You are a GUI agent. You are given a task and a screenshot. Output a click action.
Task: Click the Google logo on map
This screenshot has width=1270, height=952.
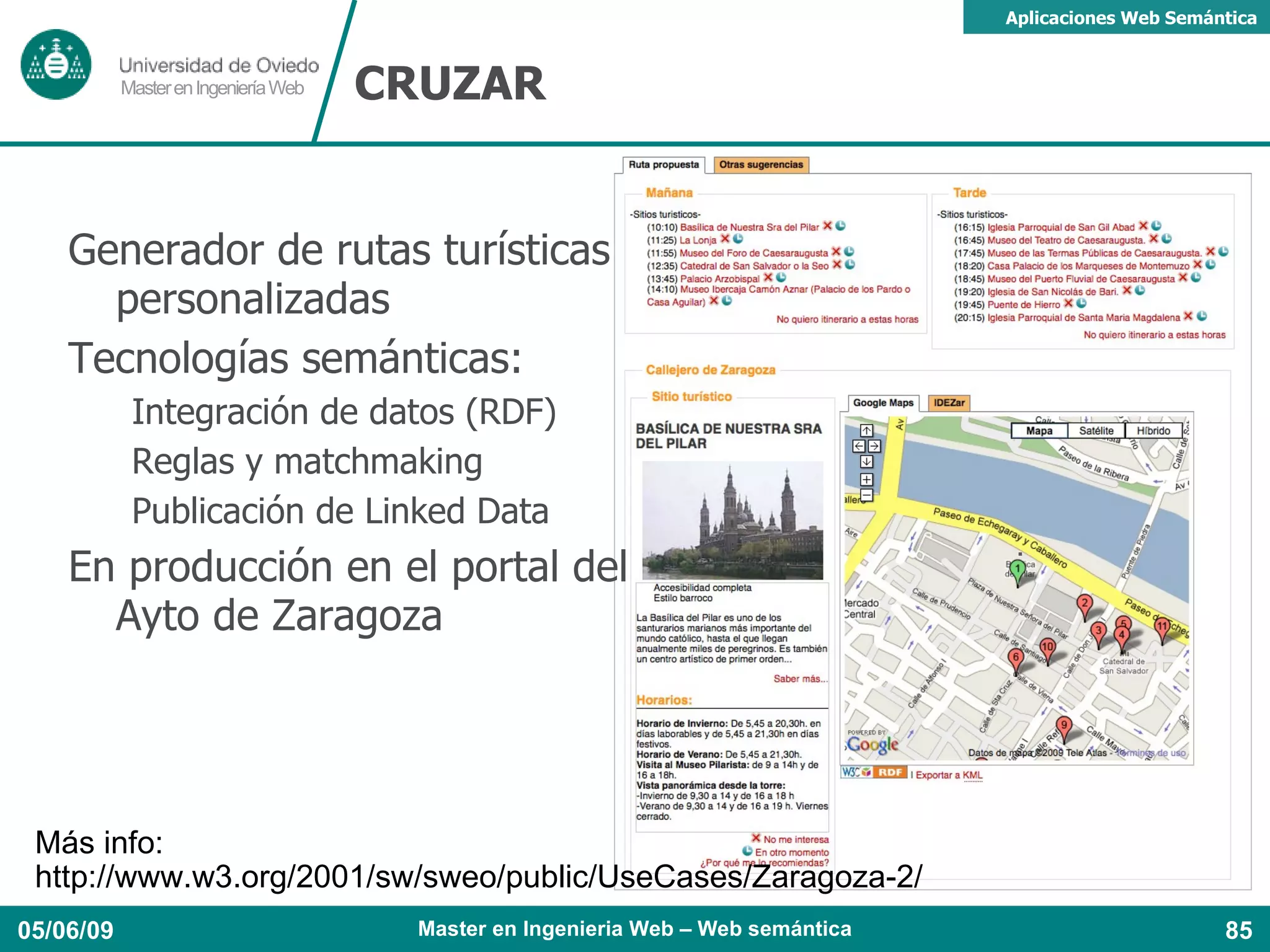[x=873, y=744]
